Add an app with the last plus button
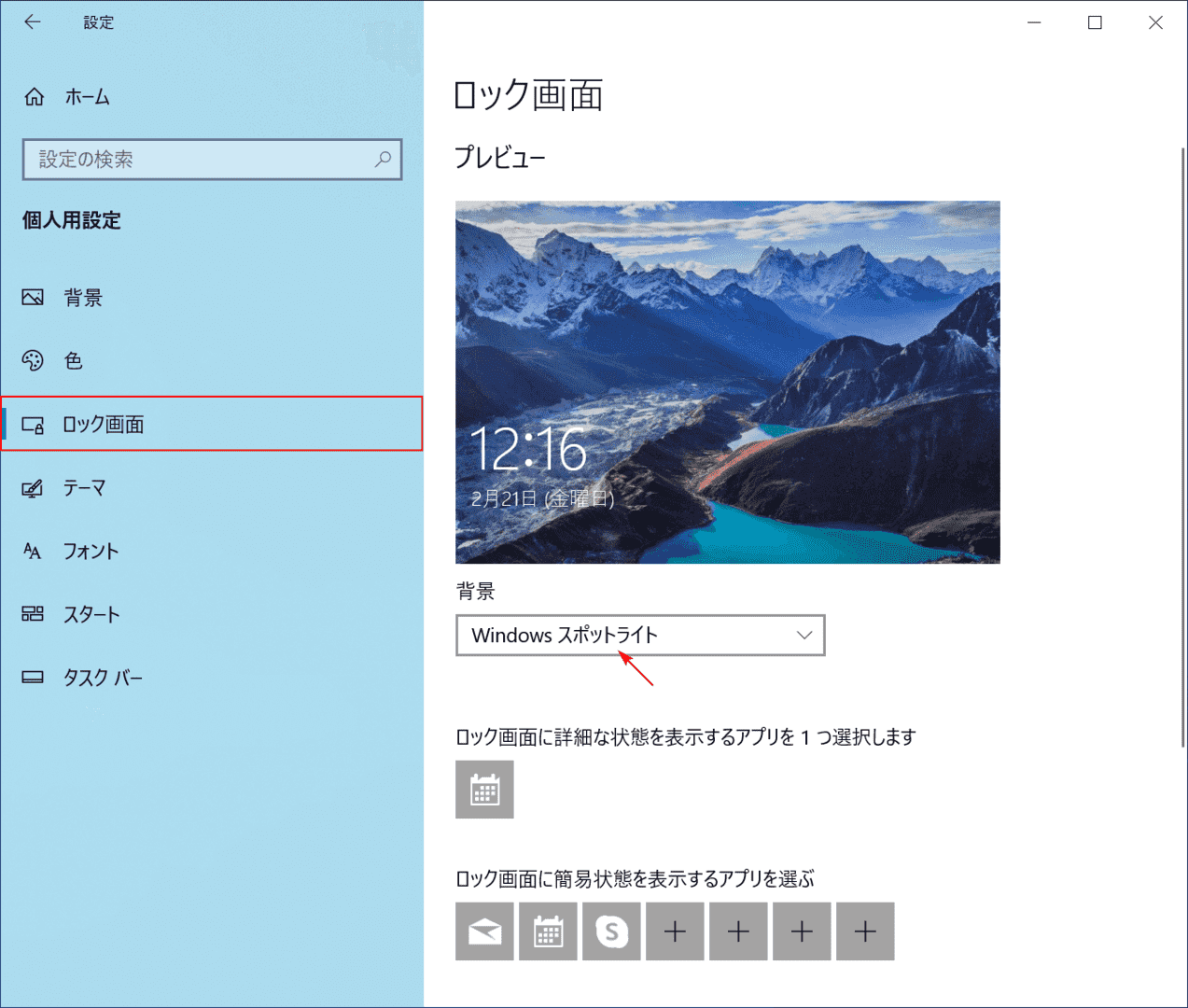Screen dimensions: 1188x1008 [x=865, y=931]
